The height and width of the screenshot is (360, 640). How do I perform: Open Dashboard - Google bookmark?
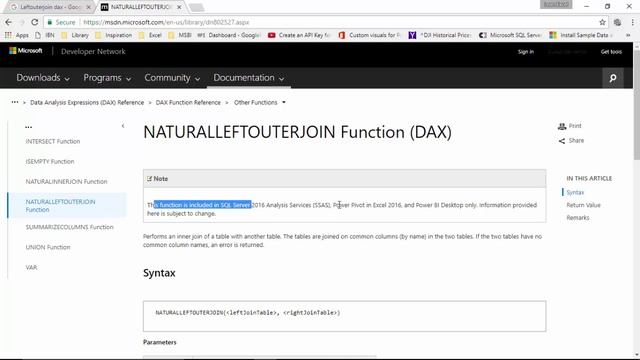229,36
